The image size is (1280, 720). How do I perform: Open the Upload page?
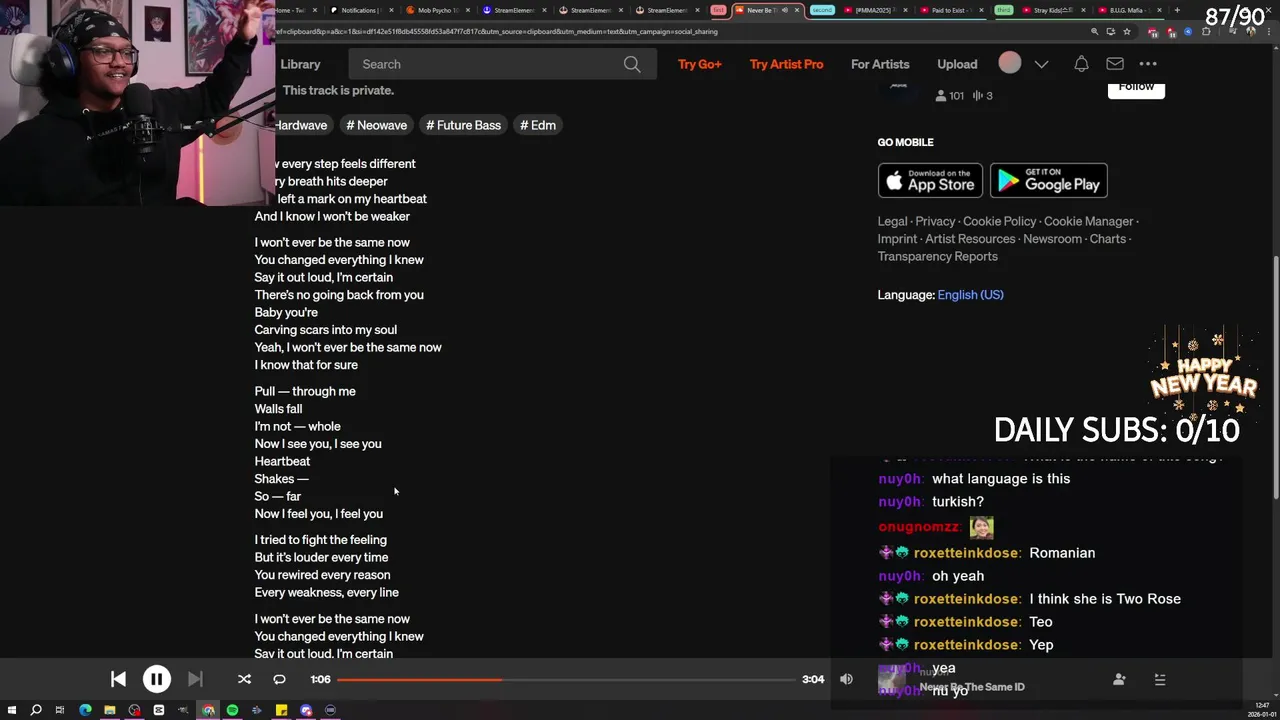pyautogui.click(x=957, y=64)
